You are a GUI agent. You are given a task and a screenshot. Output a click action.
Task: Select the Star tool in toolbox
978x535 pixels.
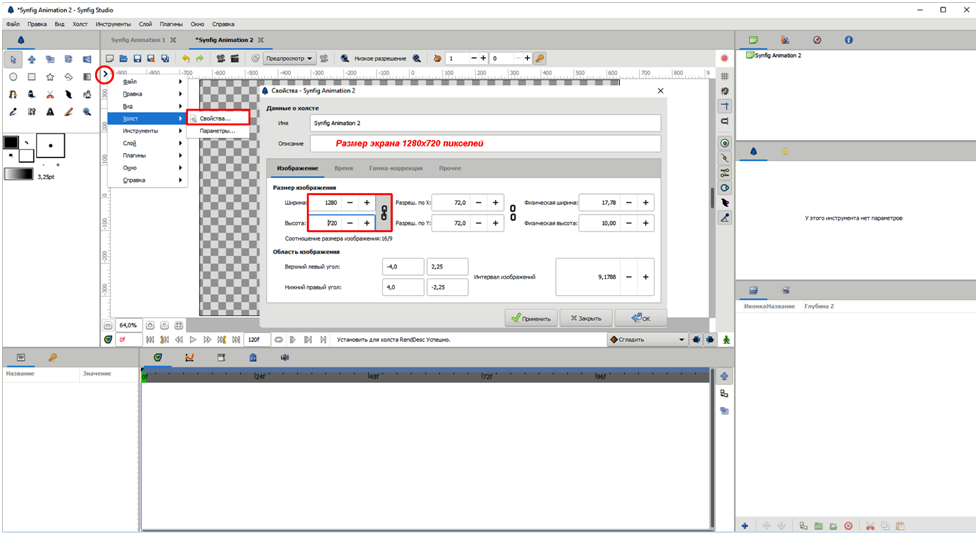[x=50, y=77]
